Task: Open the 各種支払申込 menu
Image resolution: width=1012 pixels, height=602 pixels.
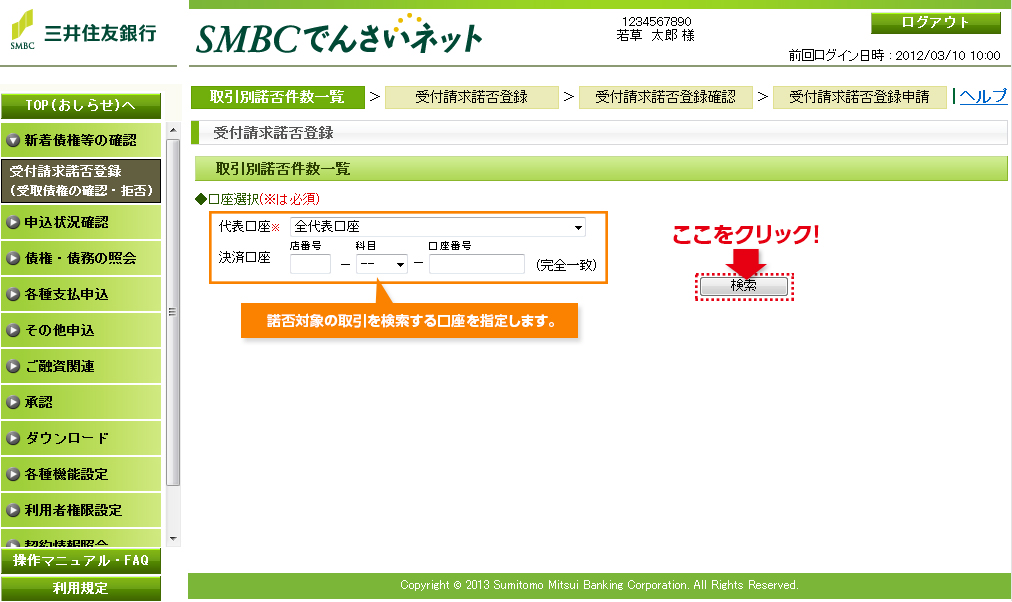Action: [81, 295]
